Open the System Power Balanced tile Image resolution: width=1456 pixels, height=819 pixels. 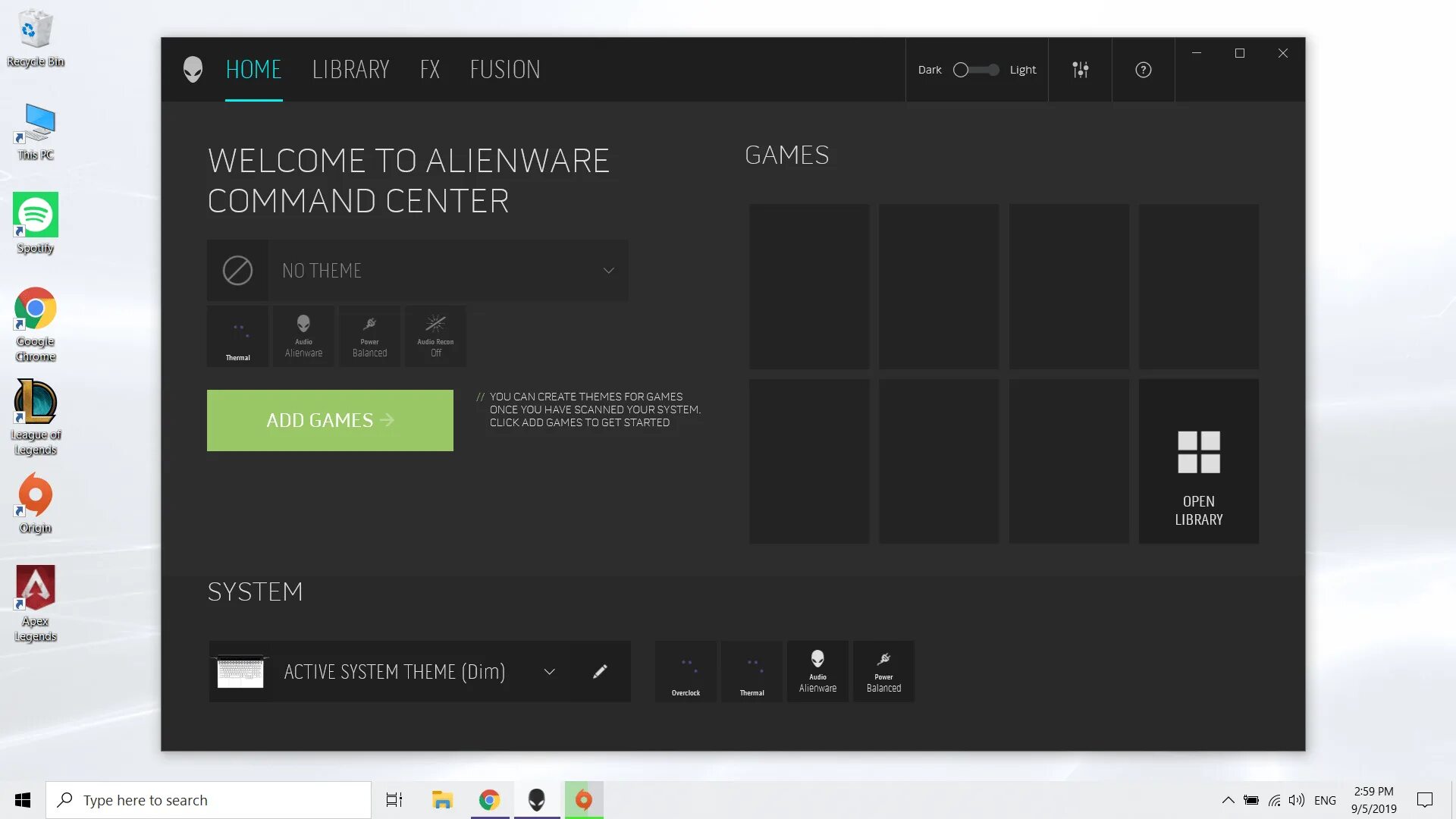(x=883, y=672)
